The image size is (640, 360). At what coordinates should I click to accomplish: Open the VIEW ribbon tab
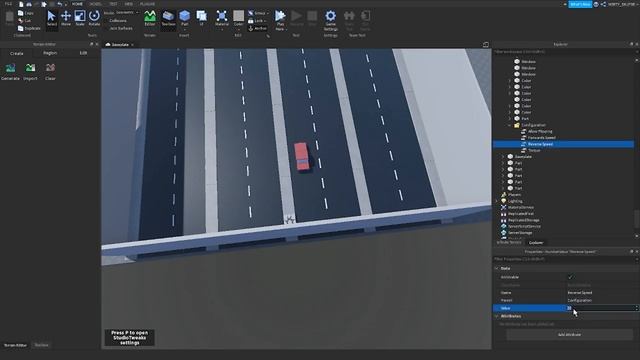(129, 4)
